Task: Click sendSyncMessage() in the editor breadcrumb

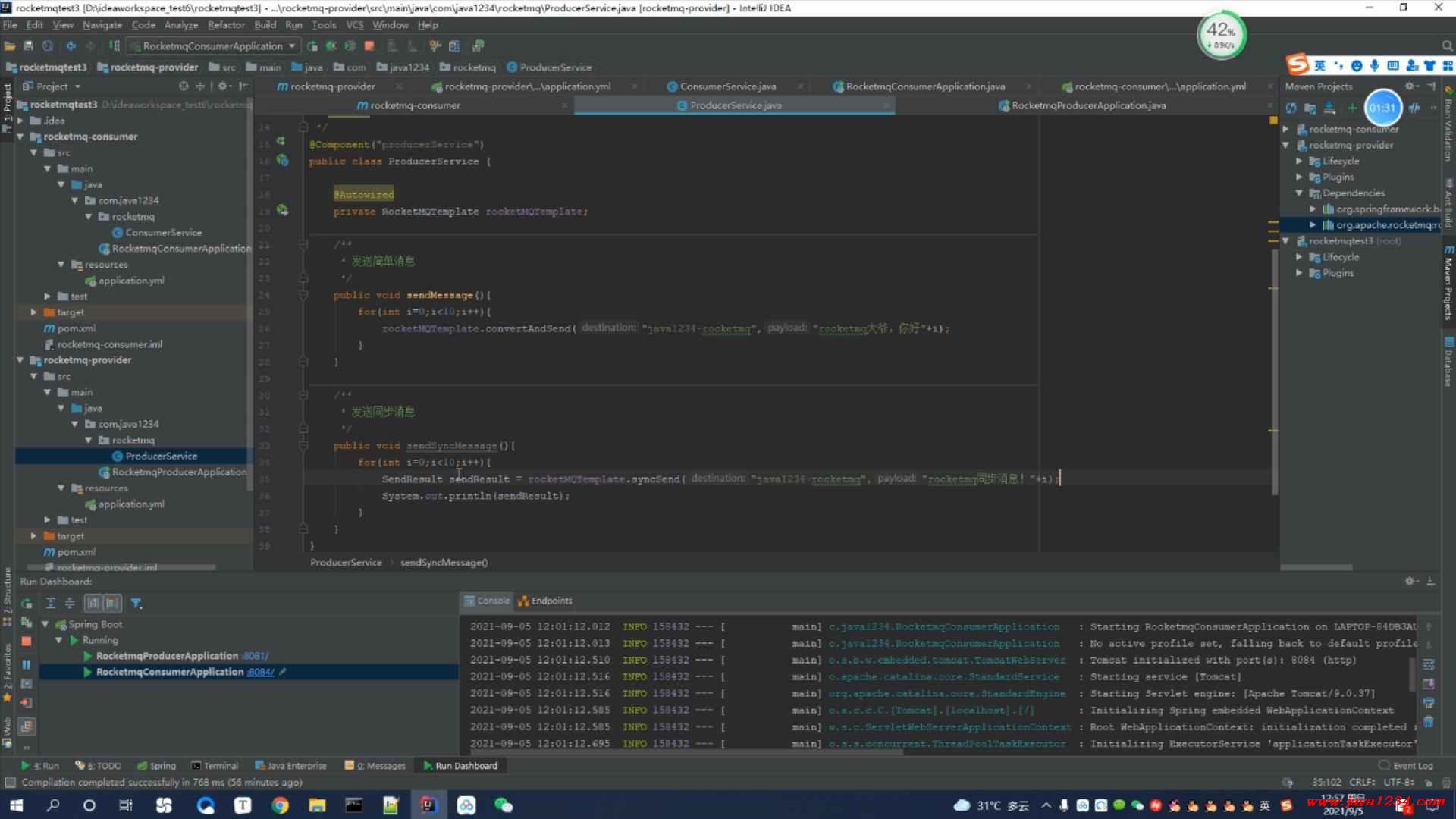Action: [444, 563]
